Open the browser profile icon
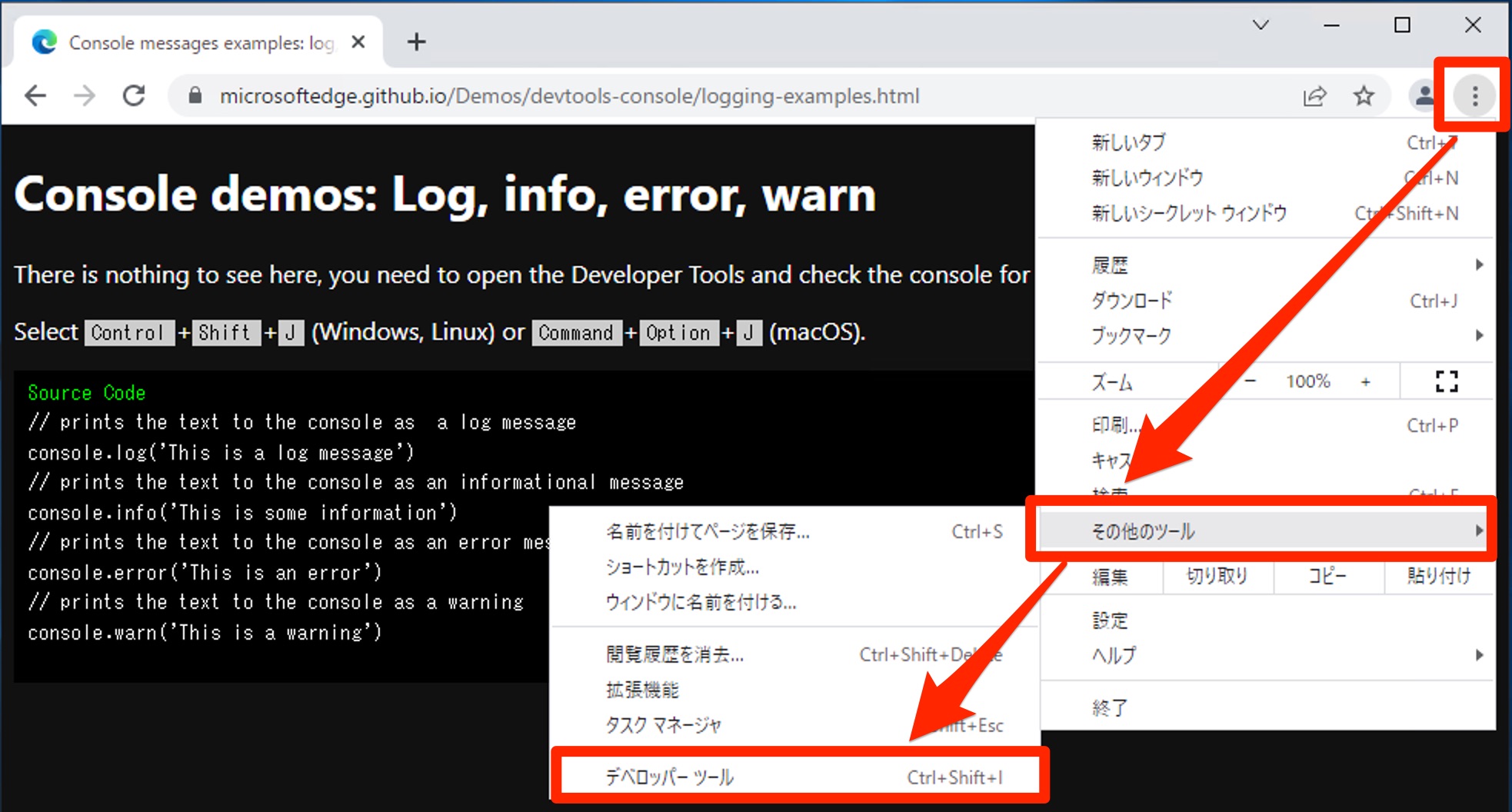The image size is (1512, 812). 1424,95
